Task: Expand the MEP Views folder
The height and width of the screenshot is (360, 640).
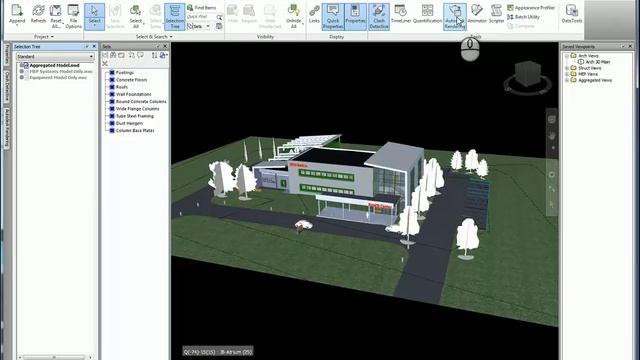Action: [567, 74]
